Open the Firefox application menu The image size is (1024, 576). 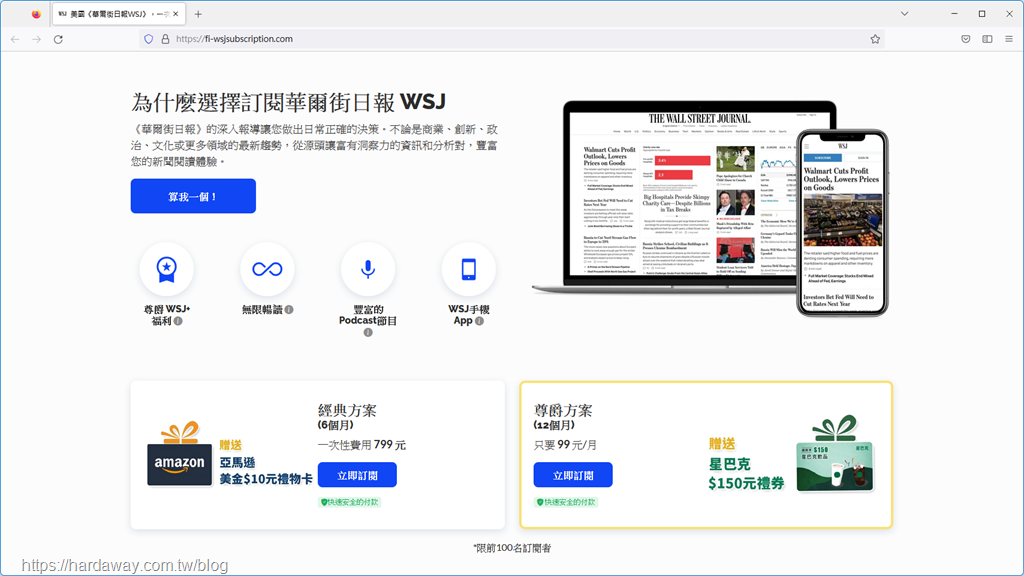[x=1009, y=39]
